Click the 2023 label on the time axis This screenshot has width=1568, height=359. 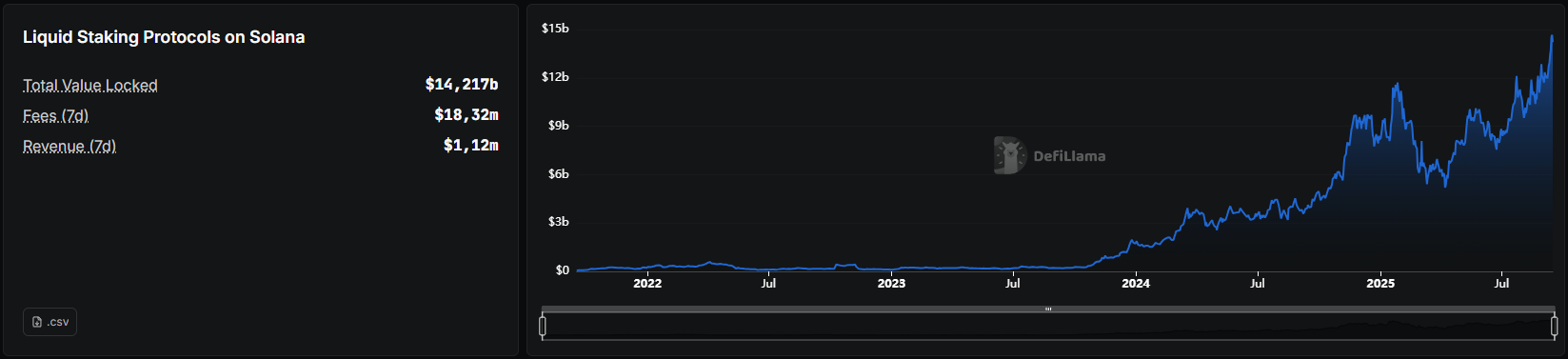pyautogui.click(x=891, y=284)
